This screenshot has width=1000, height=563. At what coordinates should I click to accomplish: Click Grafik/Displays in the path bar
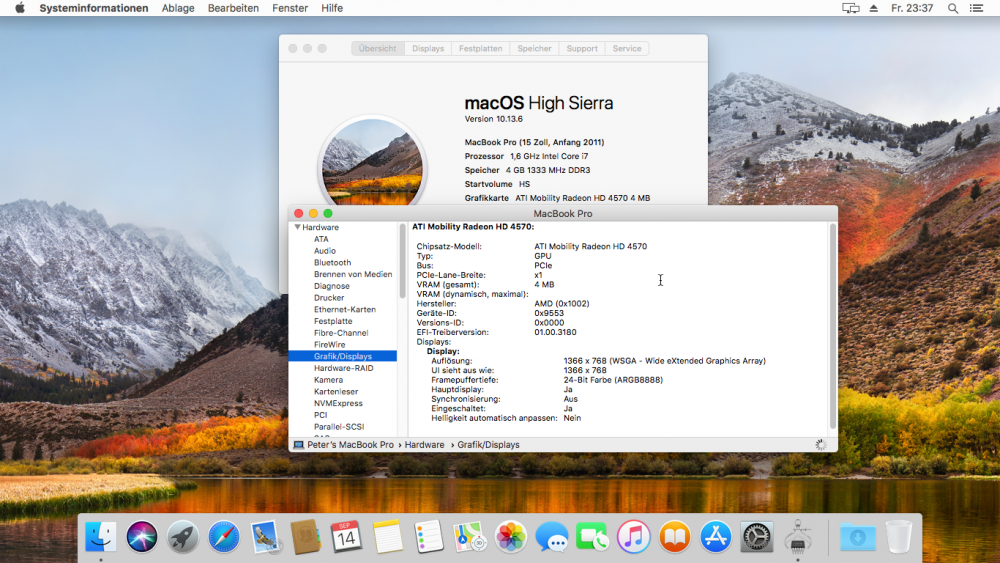point(488,445)
